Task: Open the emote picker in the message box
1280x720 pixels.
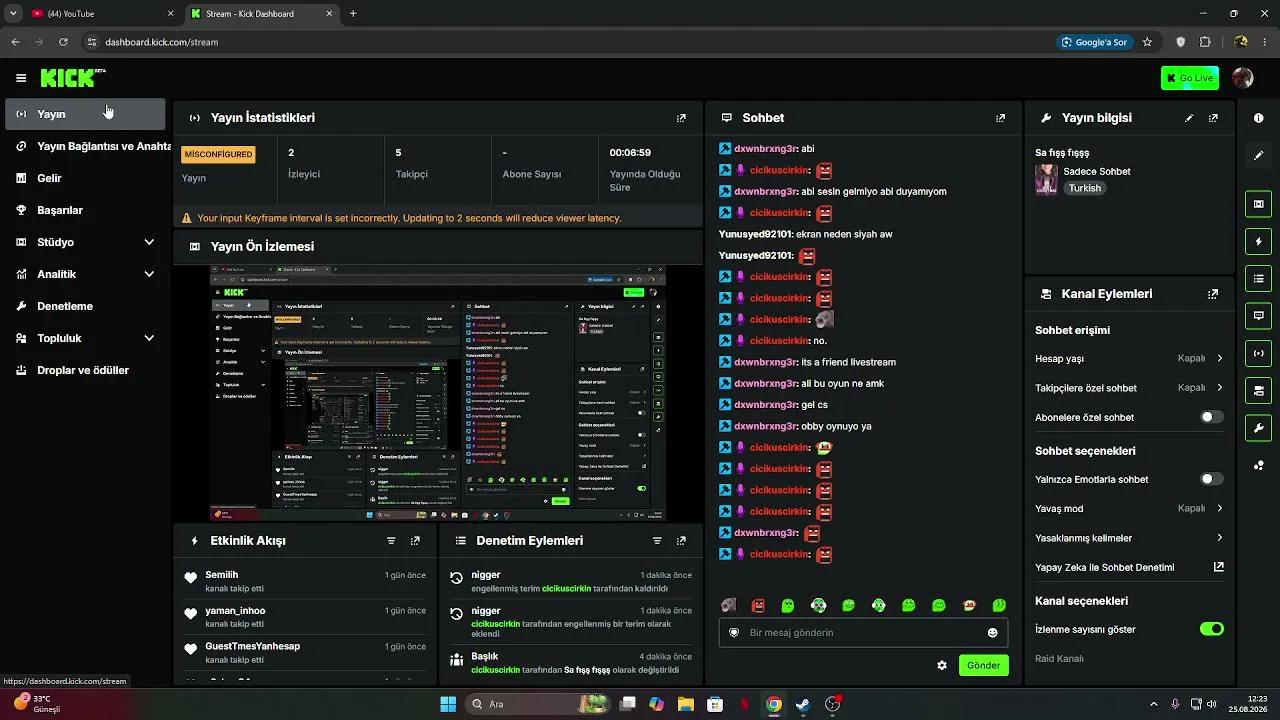Action: point(992,633)
